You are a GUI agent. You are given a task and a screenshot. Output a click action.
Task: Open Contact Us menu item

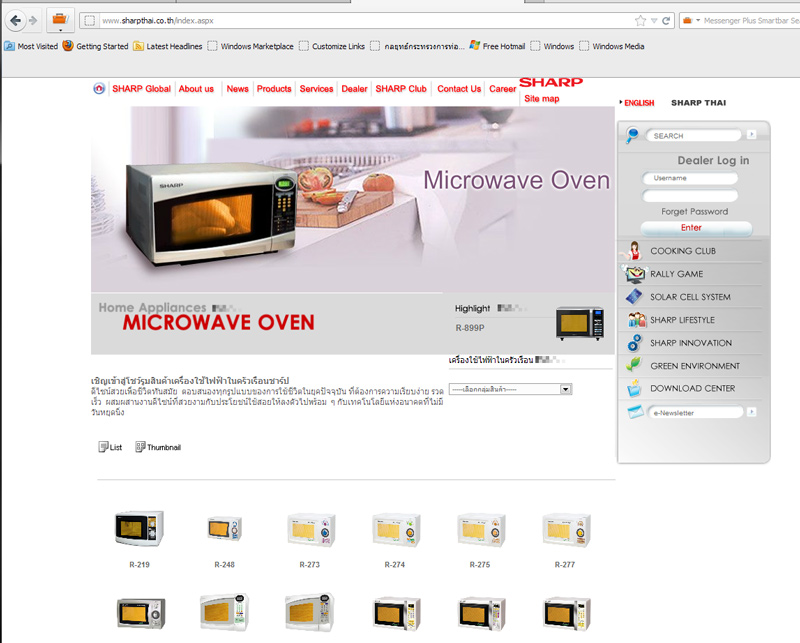459,89
